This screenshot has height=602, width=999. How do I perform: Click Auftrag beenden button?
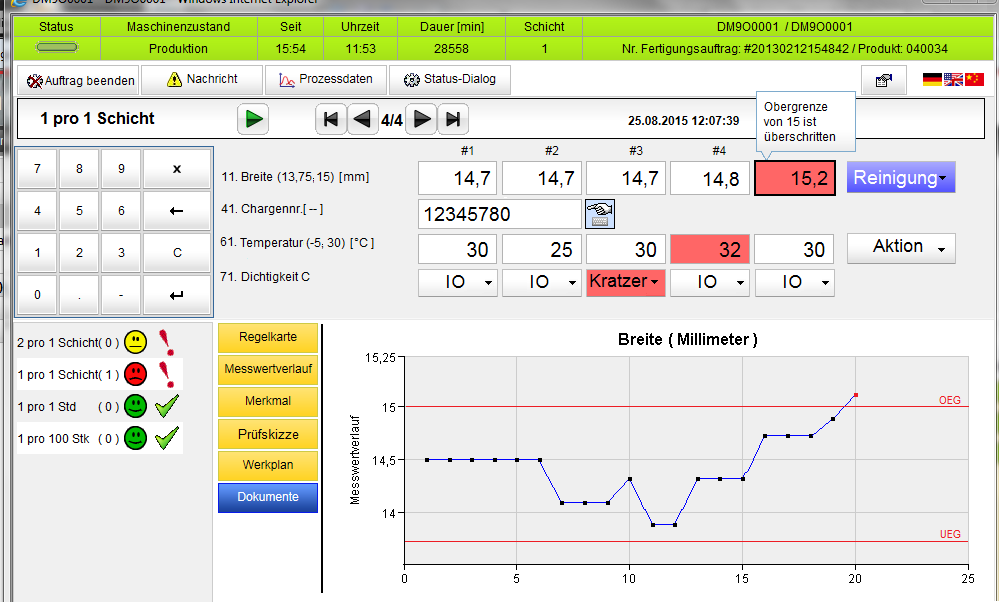point(78,80)
